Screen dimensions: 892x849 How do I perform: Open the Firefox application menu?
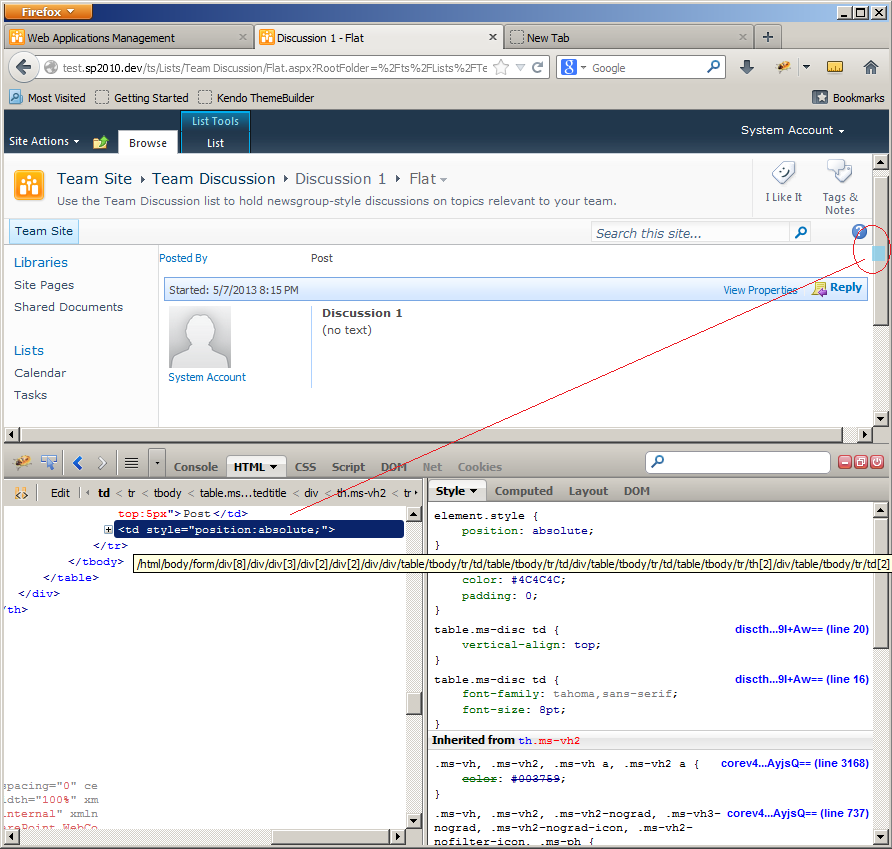coord(42,10)
